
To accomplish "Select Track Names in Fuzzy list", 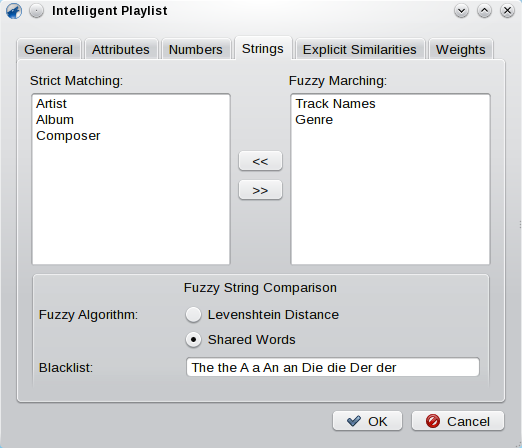I will click(x=335, y=104).
